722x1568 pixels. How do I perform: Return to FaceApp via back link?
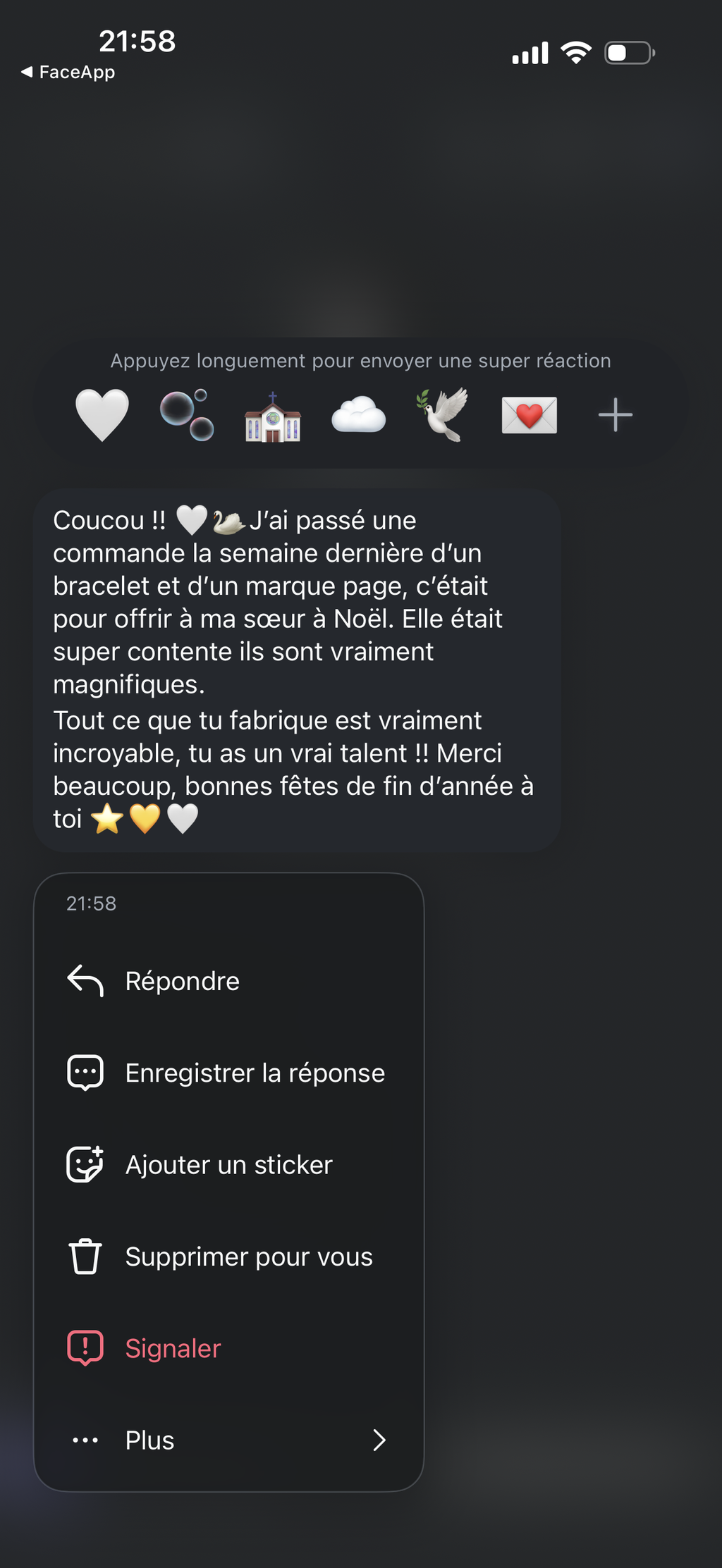click(68, 72)
